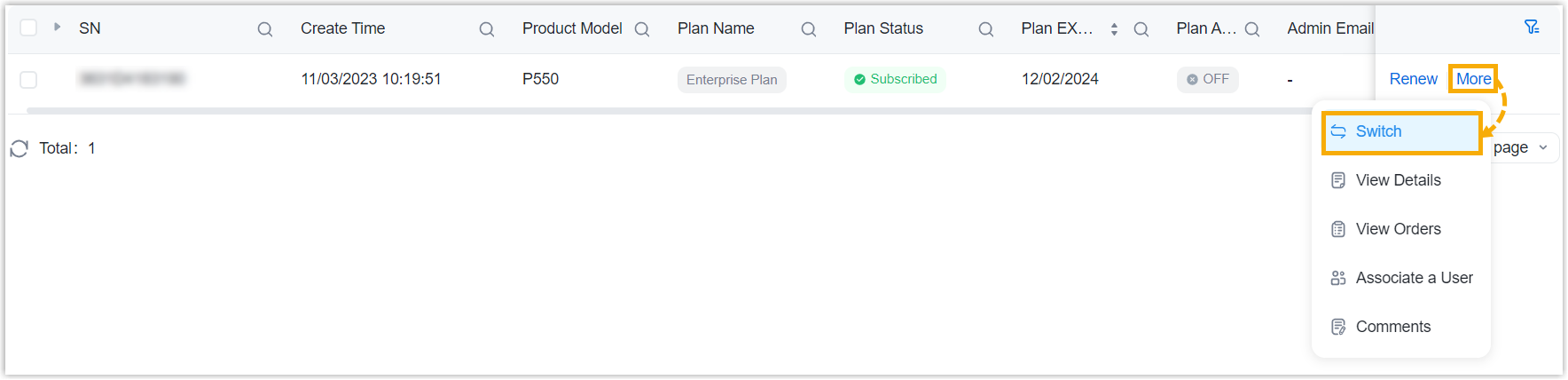Open the column filter settings icon

1532,28
